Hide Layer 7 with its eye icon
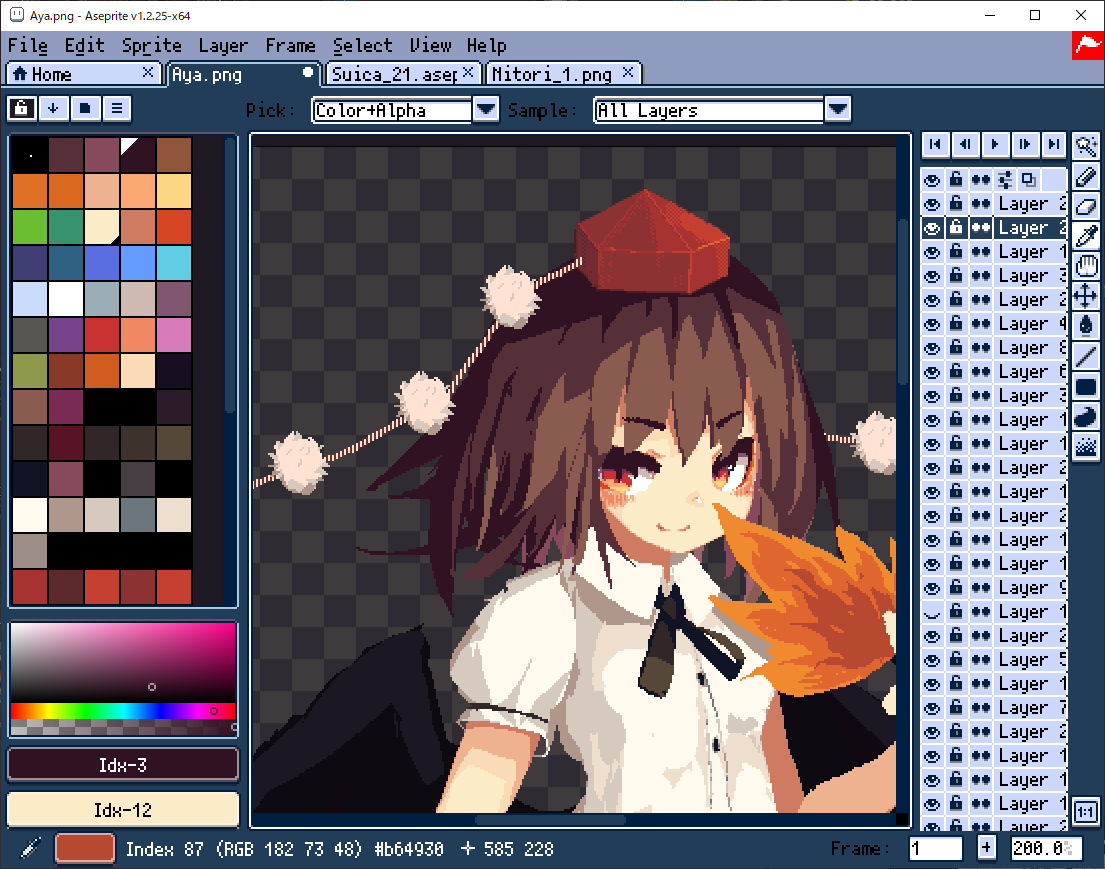The image size is (1105, 869). (932, 708)
